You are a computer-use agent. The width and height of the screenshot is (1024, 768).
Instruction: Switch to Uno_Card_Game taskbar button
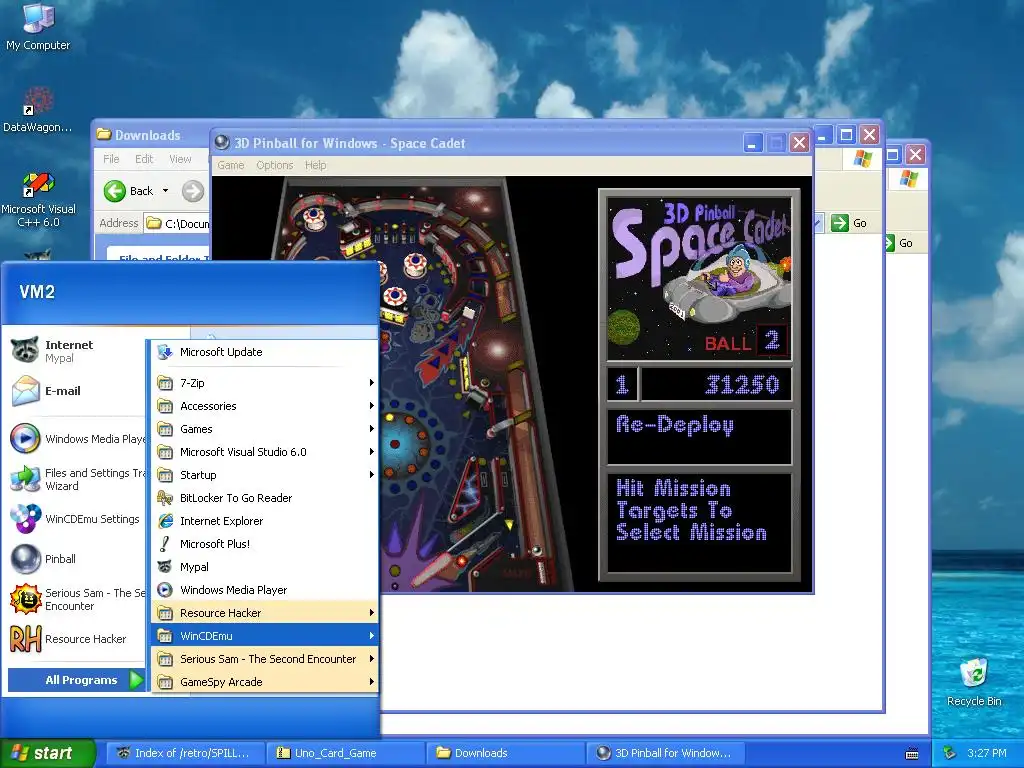tap(345, 753)
